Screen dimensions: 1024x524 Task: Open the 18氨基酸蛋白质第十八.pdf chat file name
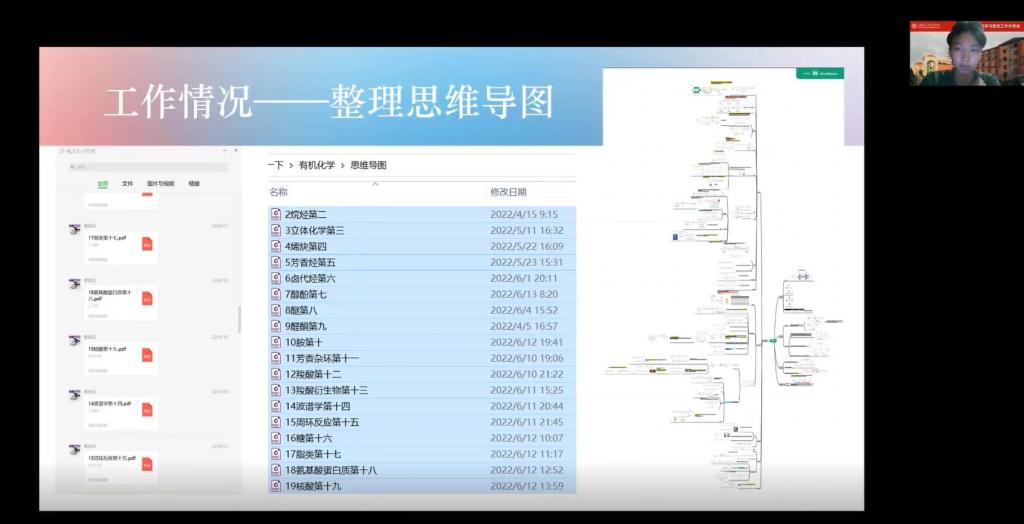[110, 295]
